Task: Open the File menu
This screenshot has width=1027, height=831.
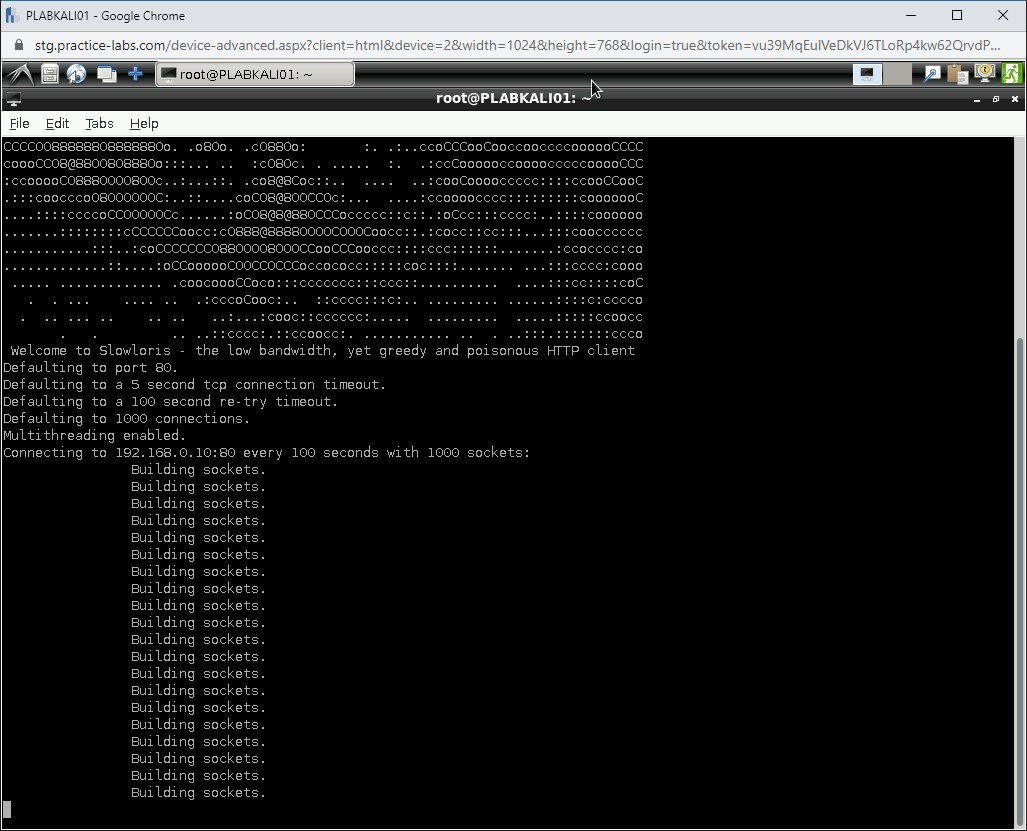Action: 19,123
